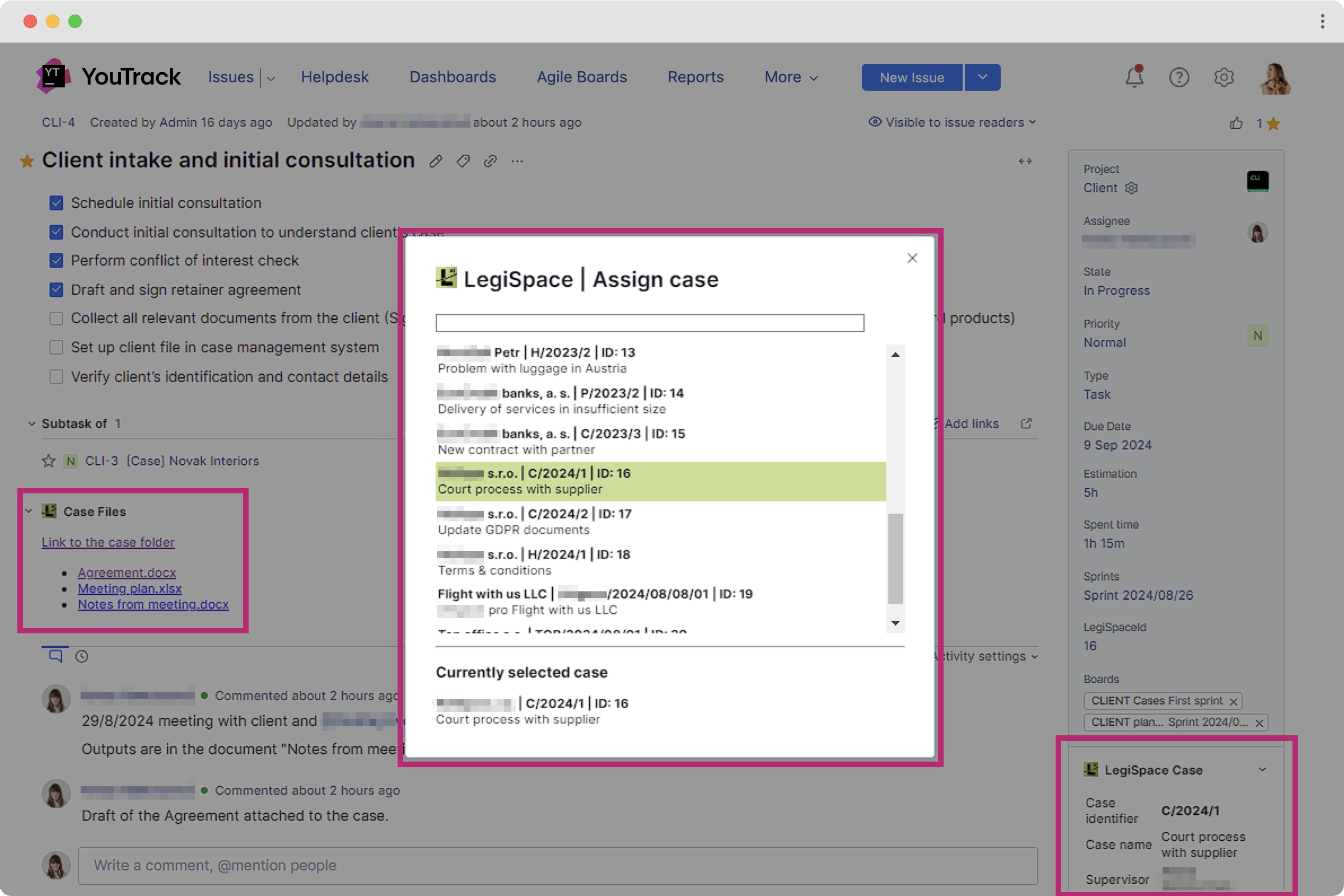Go to Agile Boards menu
This screenshot has width=1344, height=896.
coord(582,77)
